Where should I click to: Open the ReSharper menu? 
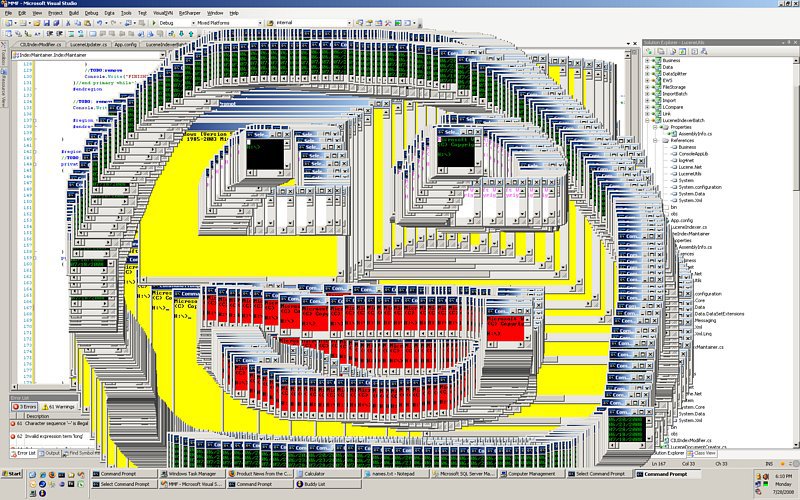click(189, 13)
